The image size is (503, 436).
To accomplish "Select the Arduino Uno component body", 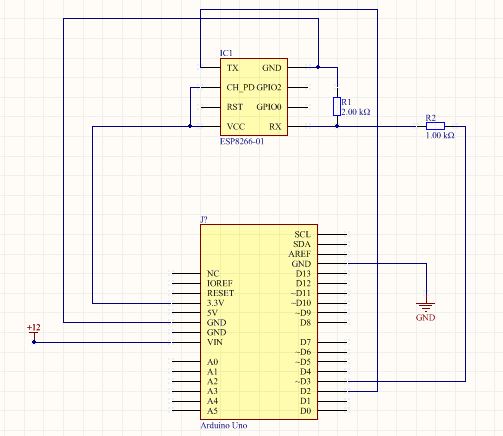I will (259, 322).
